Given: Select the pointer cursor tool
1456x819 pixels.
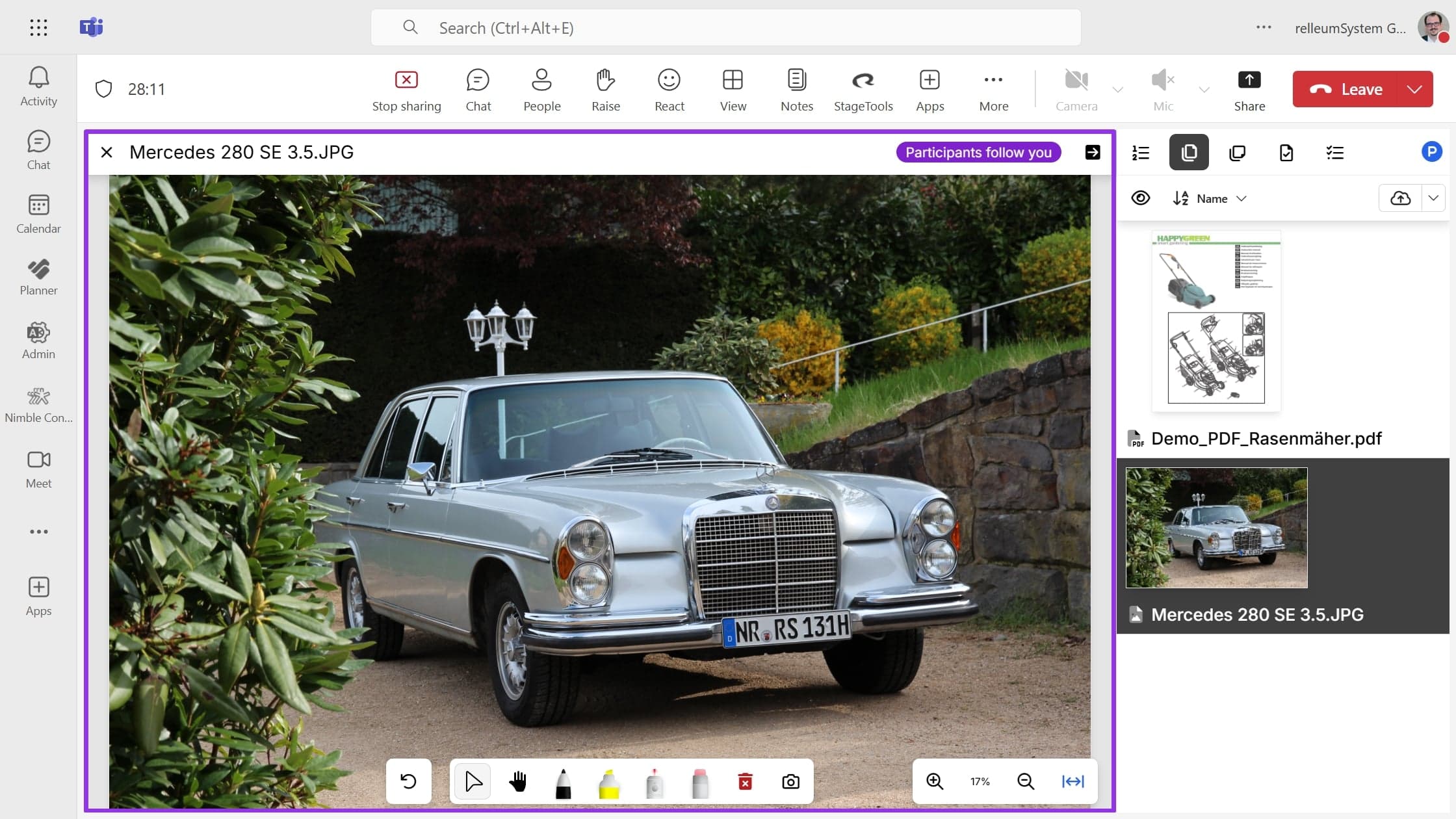Looking at the screenshot, I should pyautogui.click(x=473, y=781).
